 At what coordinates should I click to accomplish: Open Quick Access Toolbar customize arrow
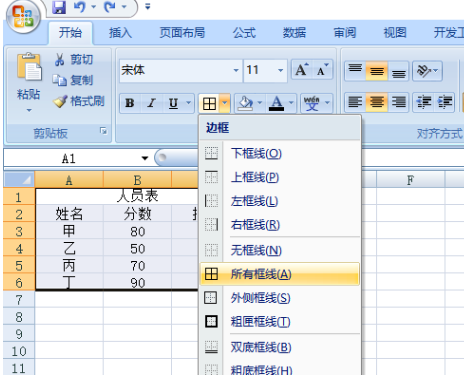click(x=147, y=7)
